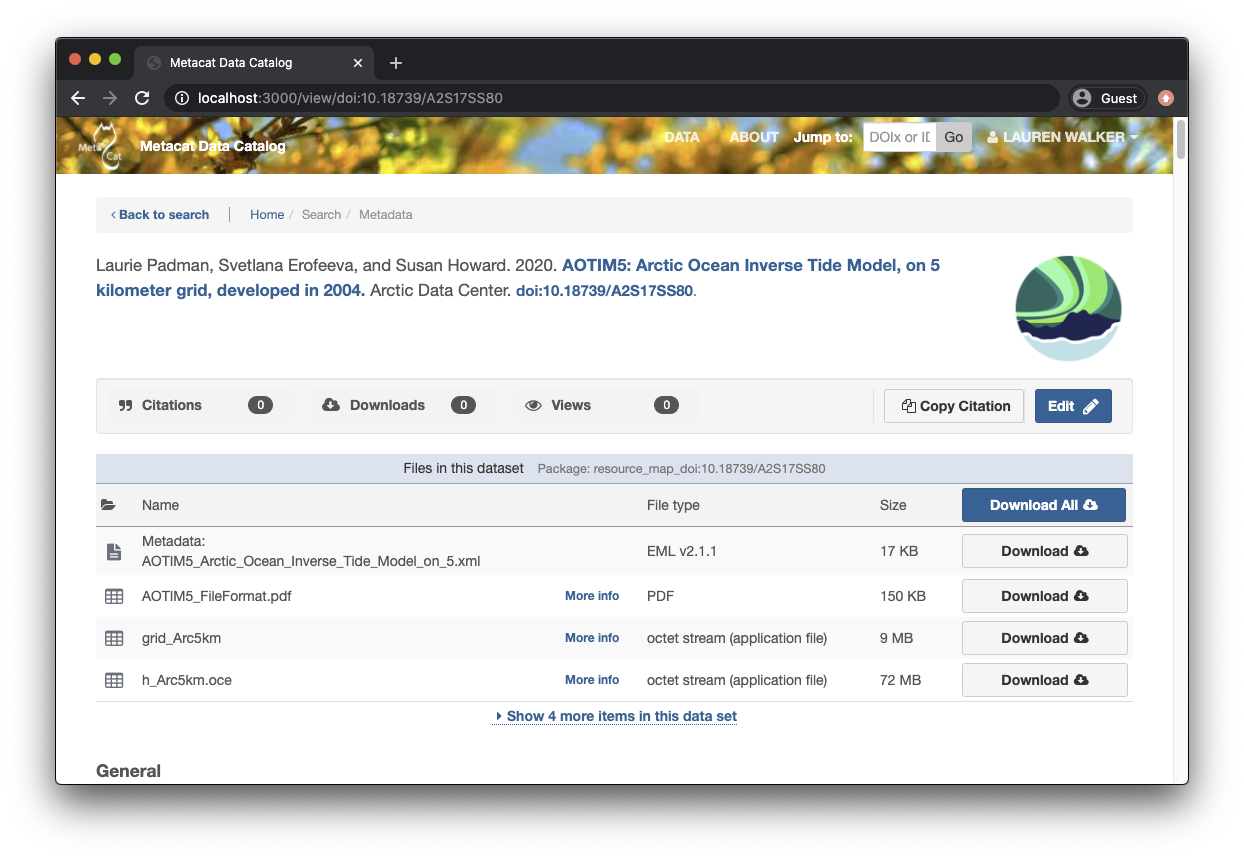The height and width of the screenshot is (858, 1244).
Task: Click the folder icon in table header
Action: [108, 505]
